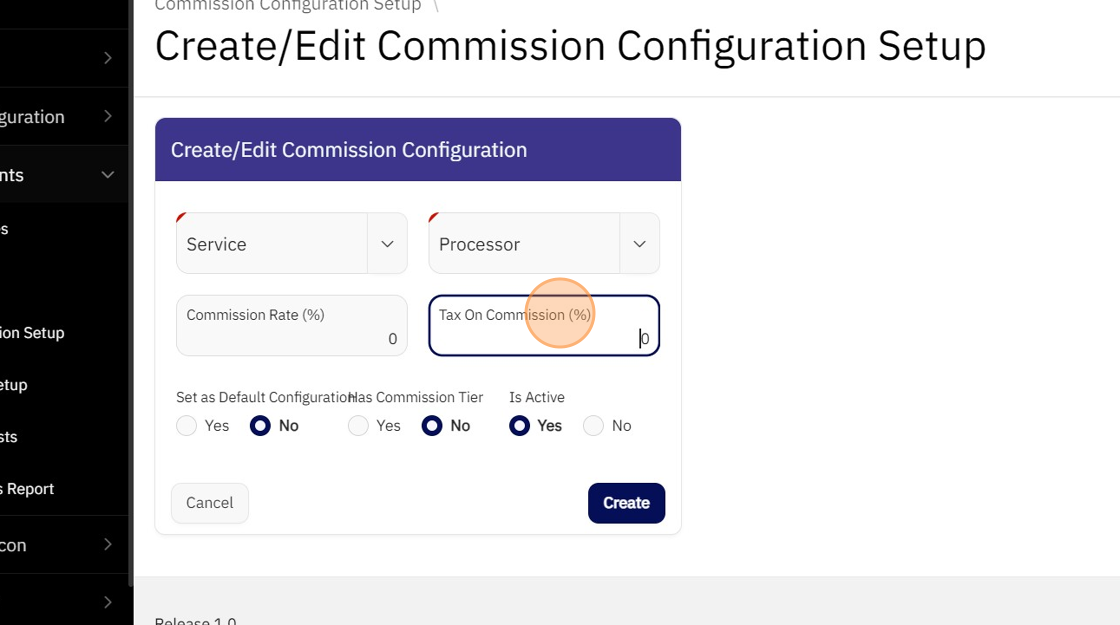The height and width of the screenshot is (625, 1120).
Task: Expand the sidebar item ending in 'con'
Action: click(x=107, y=545)
